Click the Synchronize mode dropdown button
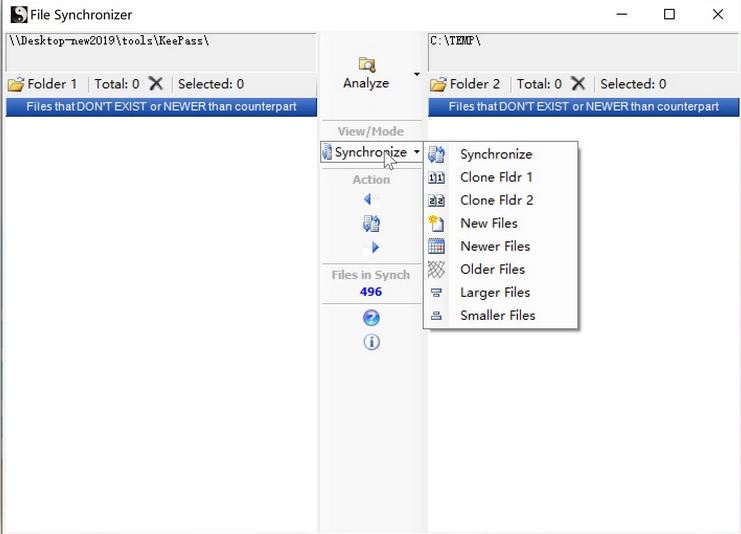Screen dimensions: 741x534 tap(371, 152)
